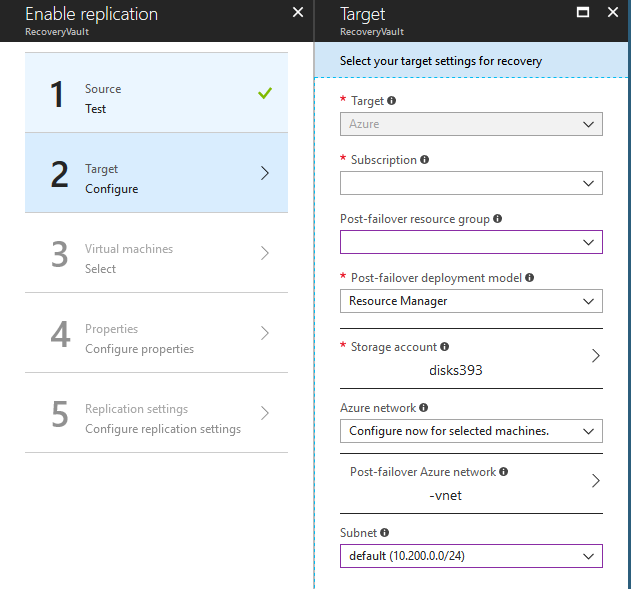Select step 2 Target Configure
This screenshot has height=589, width=631.
click(x=156, y=173)
